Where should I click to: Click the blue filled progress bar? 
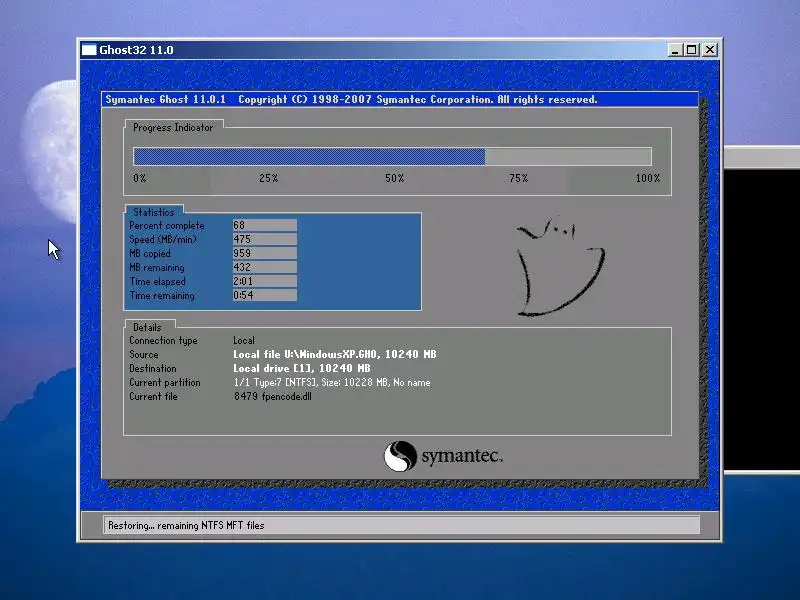tap(309, 156)
